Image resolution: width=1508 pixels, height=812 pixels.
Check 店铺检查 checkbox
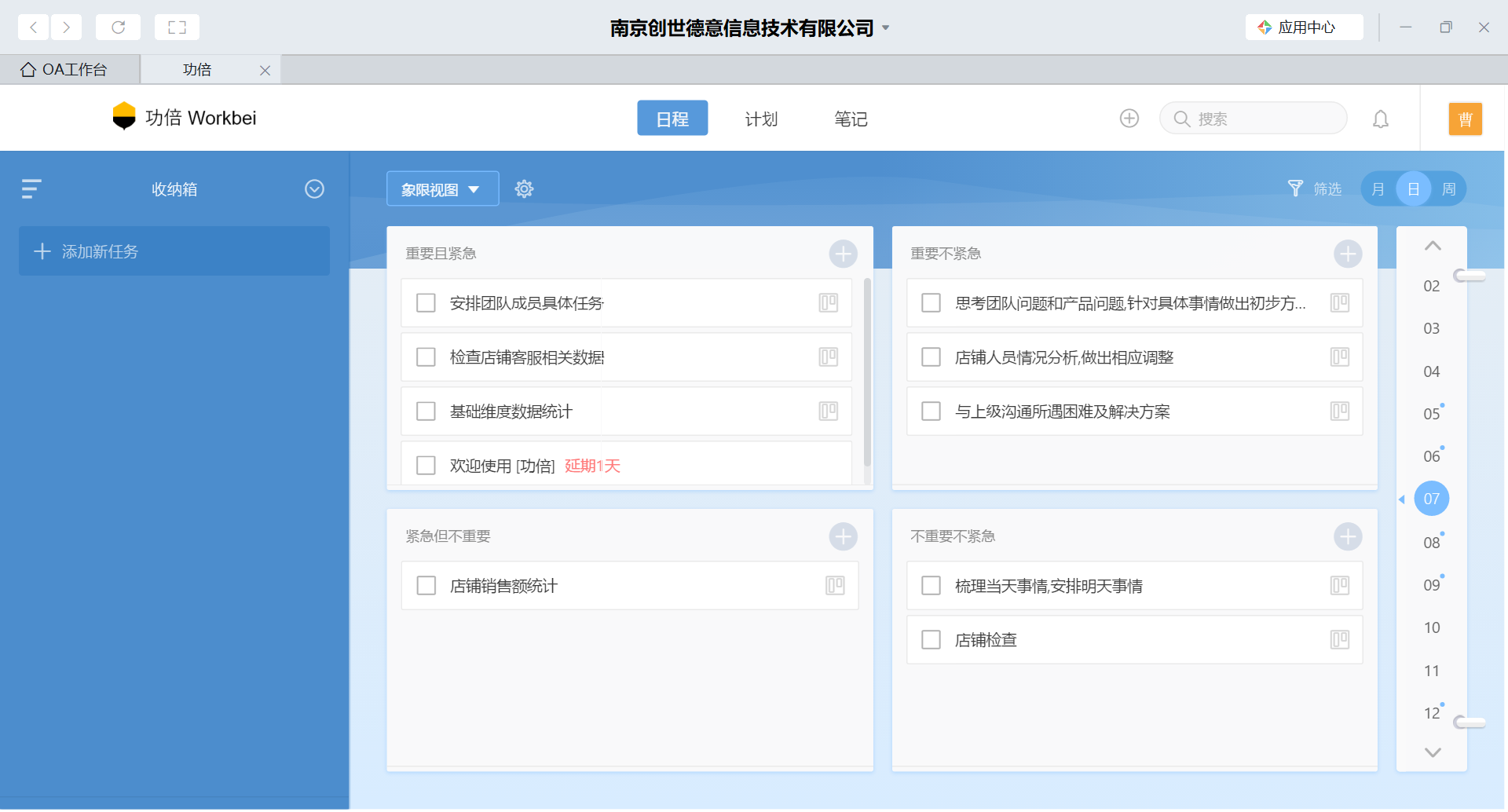tap(931, 640)
